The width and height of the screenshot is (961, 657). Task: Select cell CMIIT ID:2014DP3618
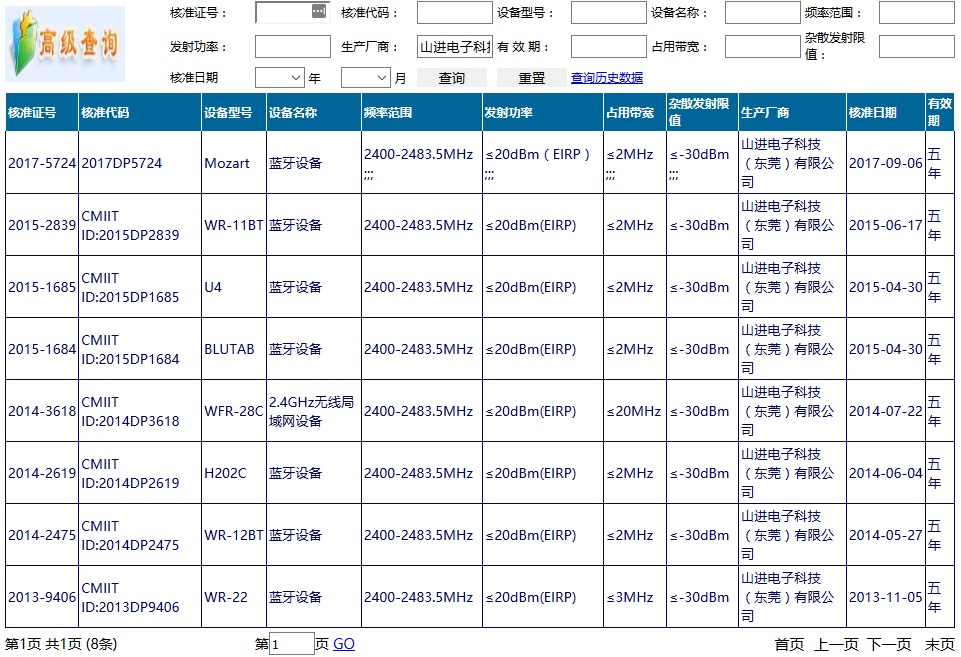pyautogui.click(x=140, y=411)
